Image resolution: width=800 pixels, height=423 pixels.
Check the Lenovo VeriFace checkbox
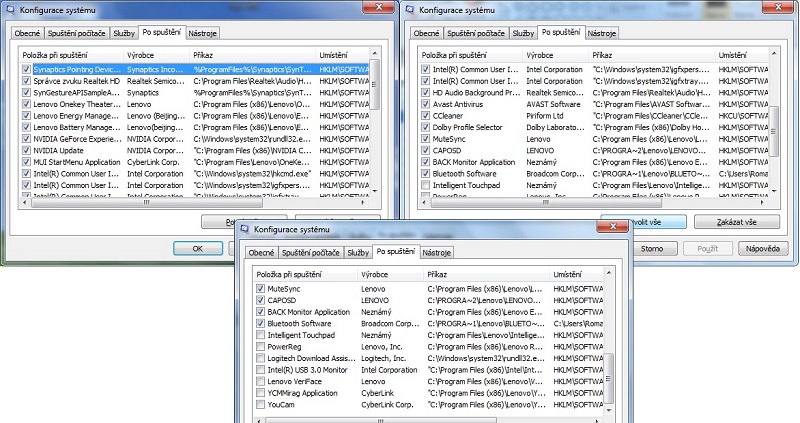pyautogui.click(x=260, y=381)
